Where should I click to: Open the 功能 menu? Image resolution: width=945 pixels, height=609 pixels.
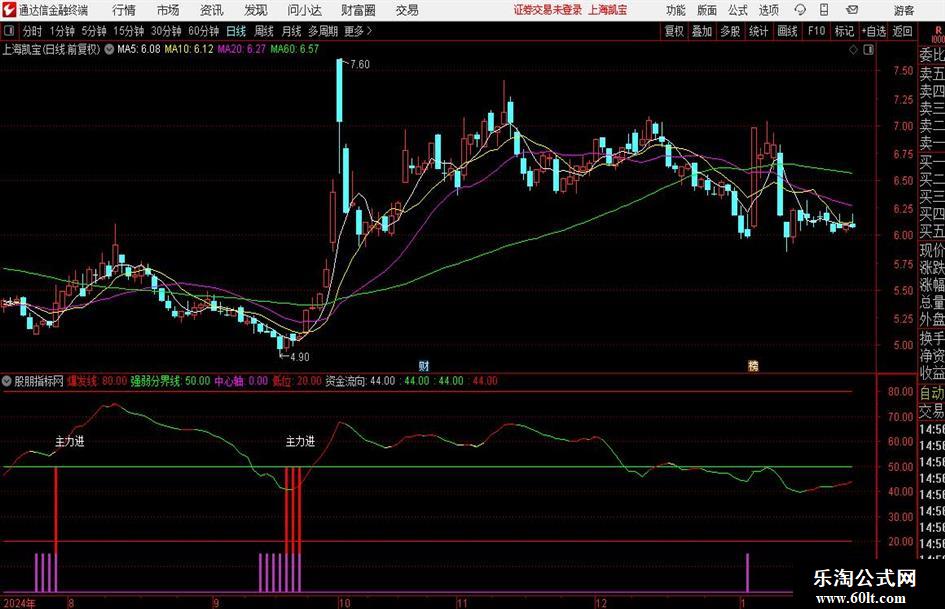point(676,10)
